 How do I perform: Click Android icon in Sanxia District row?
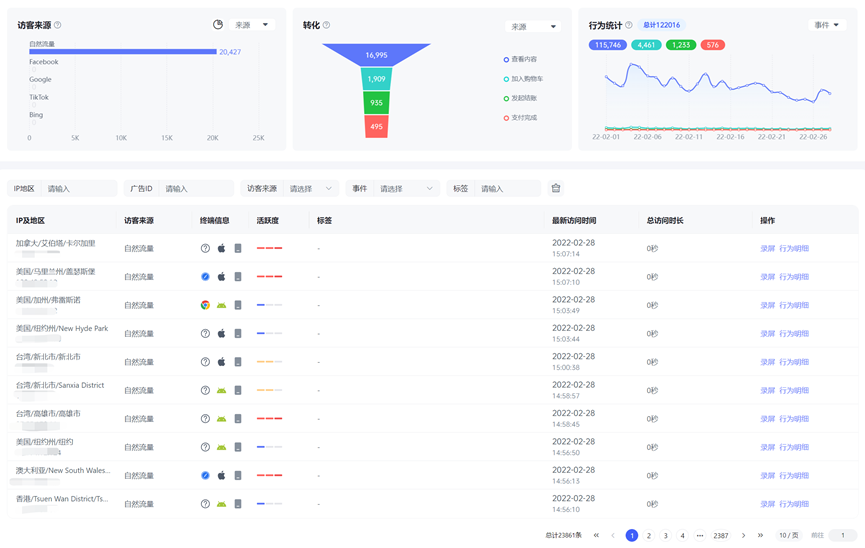point(221,390)
